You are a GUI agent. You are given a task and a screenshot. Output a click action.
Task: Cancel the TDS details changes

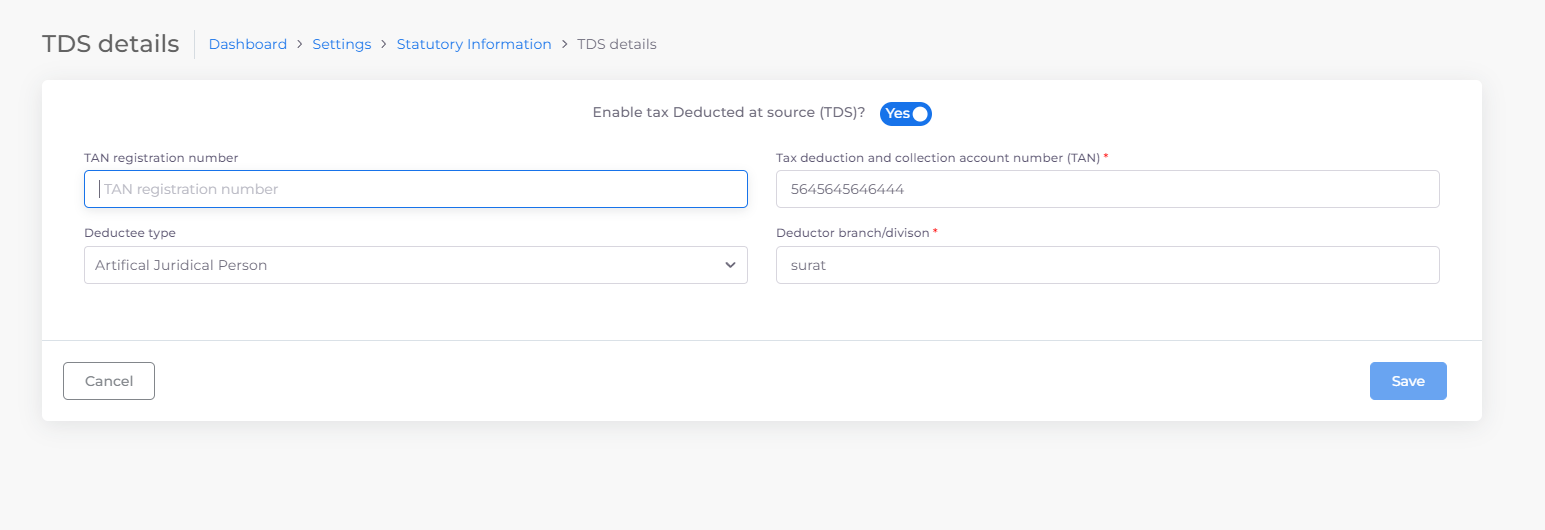pyautogui.click(x=109, y=381)
